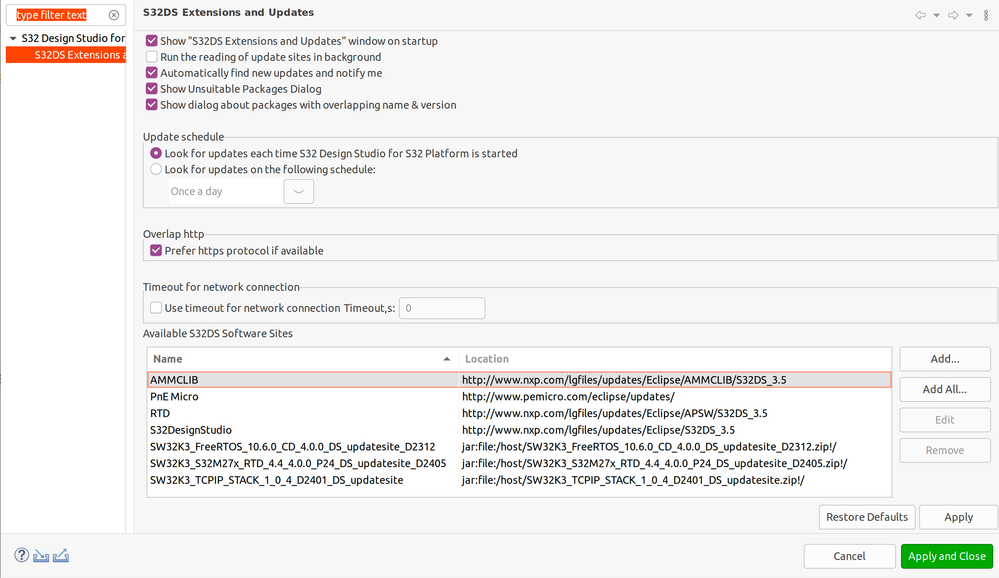Click the forward navigation arrow icon
Image resolution: width=999 pixels, height=578 pixels.
(953, 15)
